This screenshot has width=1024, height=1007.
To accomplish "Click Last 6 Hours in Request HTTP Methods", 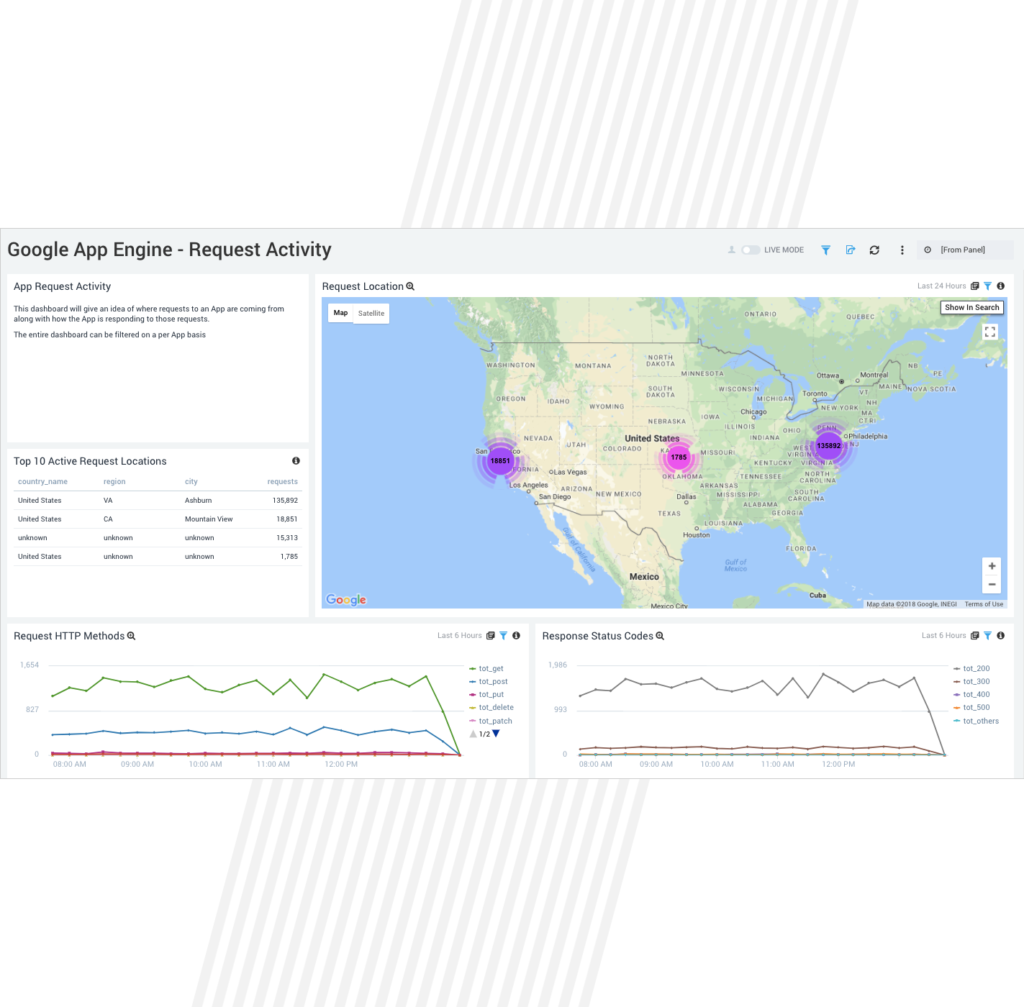I will click(459, 635).
